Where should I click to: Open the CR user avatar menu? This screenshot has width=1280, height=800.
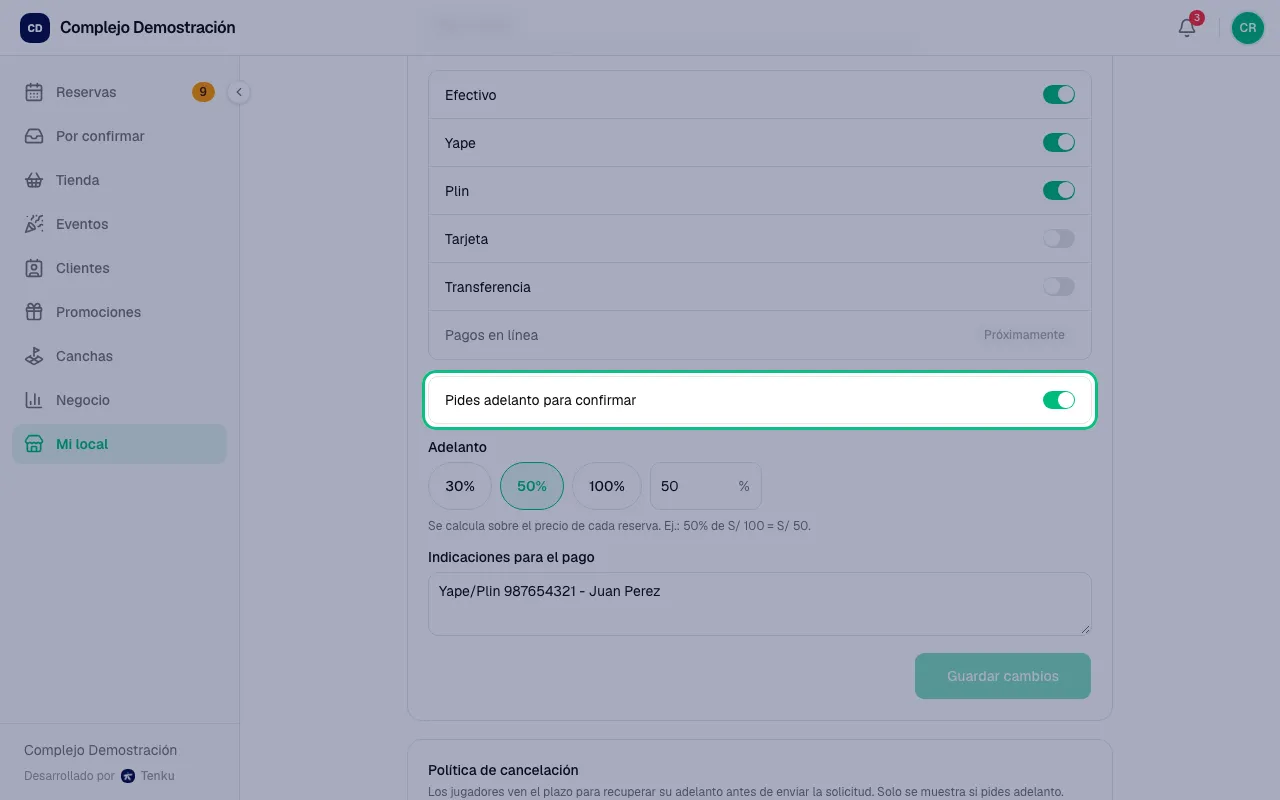(x=1247, y=28)
